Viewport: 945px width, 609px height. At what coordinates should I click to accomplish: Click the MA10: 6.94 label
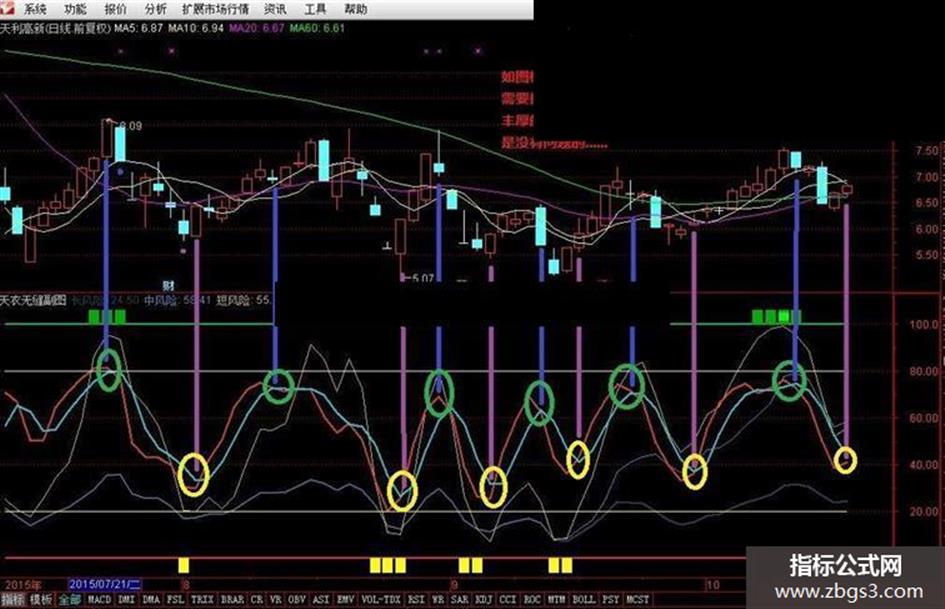196,28
